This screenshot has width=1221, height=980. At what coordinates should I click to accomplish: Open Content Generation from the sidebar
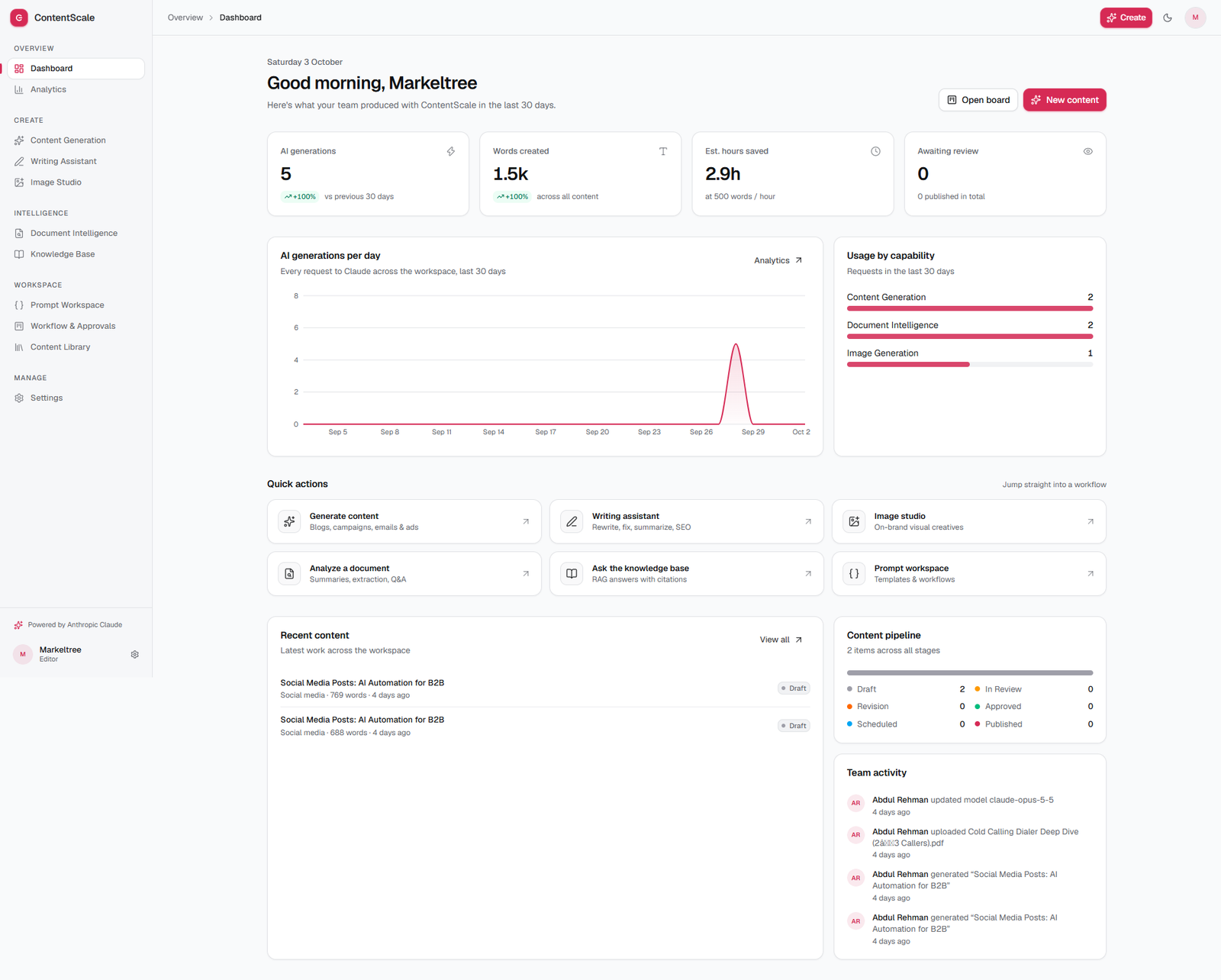click(76, 140)
